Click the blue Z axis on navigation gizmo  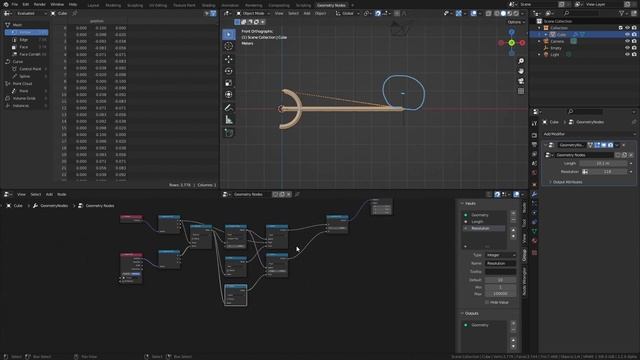point(511,32)
